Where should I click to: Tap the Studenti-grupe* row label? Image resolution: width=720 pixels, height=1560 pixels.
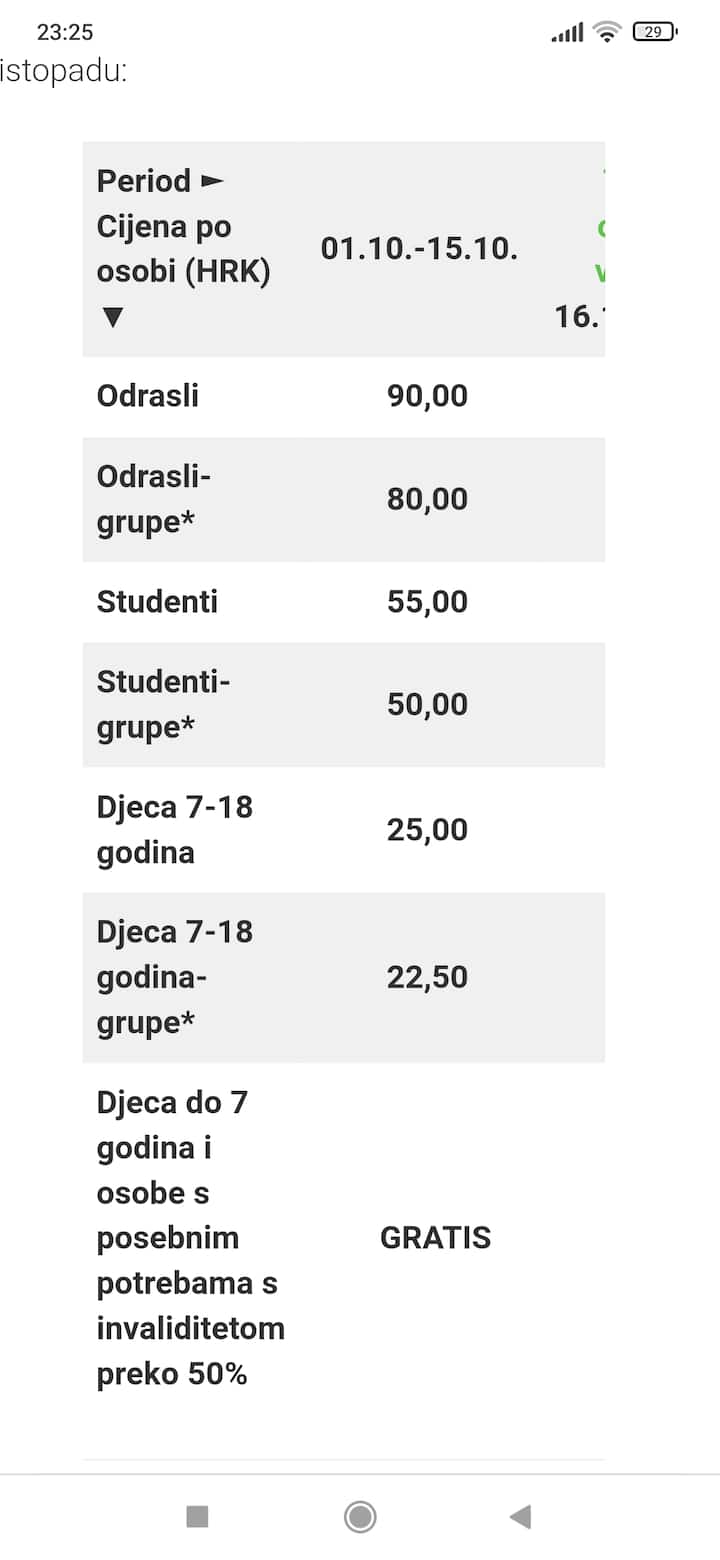163,704
